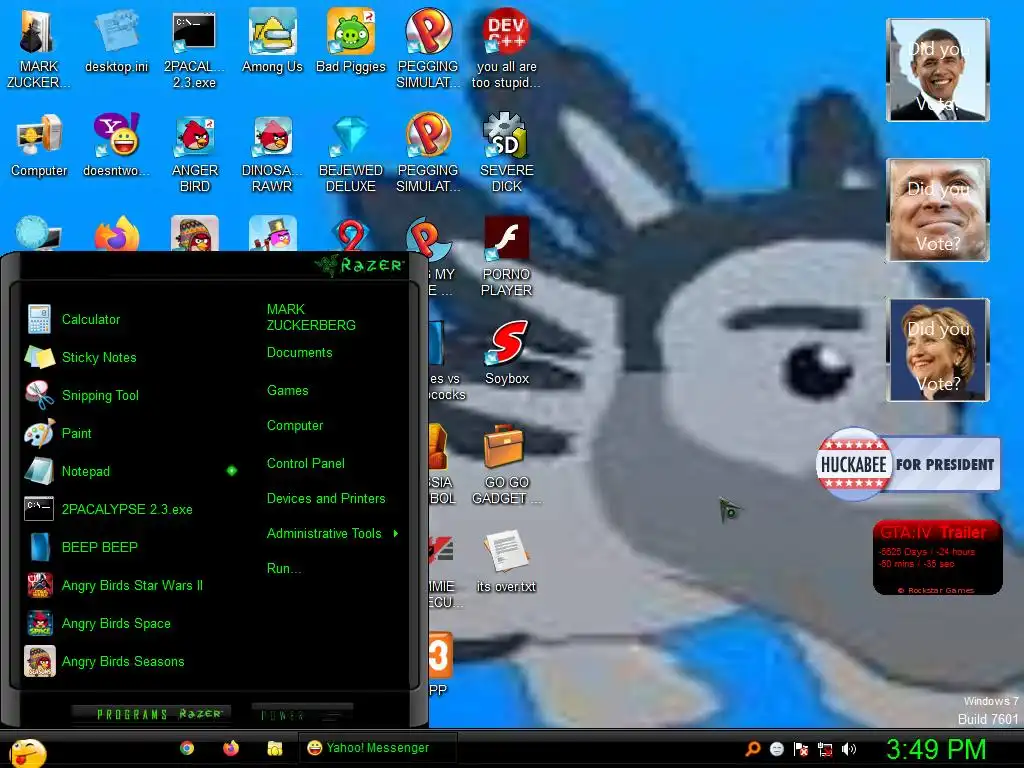Click the Calculator icon in Start menu

[39, 319]
